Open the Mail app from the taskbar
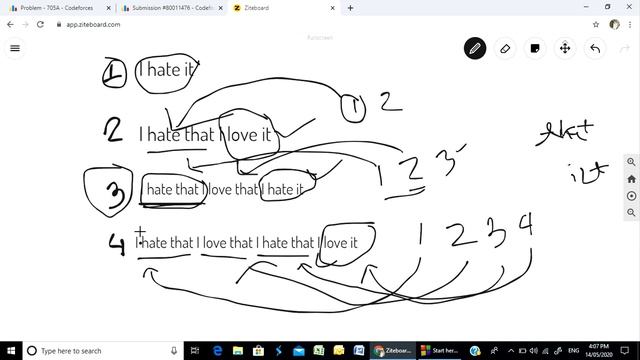640x360 pixels. coord(298,351)
